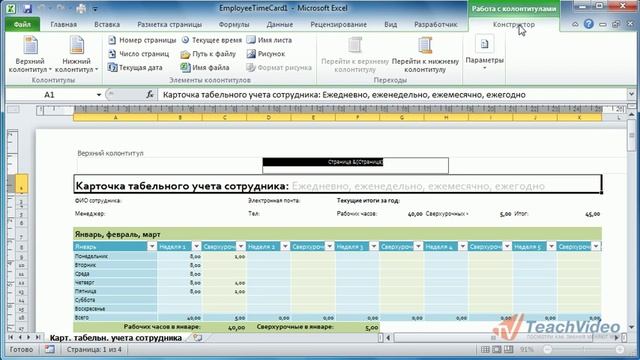Insert Имя файла element

205,67
